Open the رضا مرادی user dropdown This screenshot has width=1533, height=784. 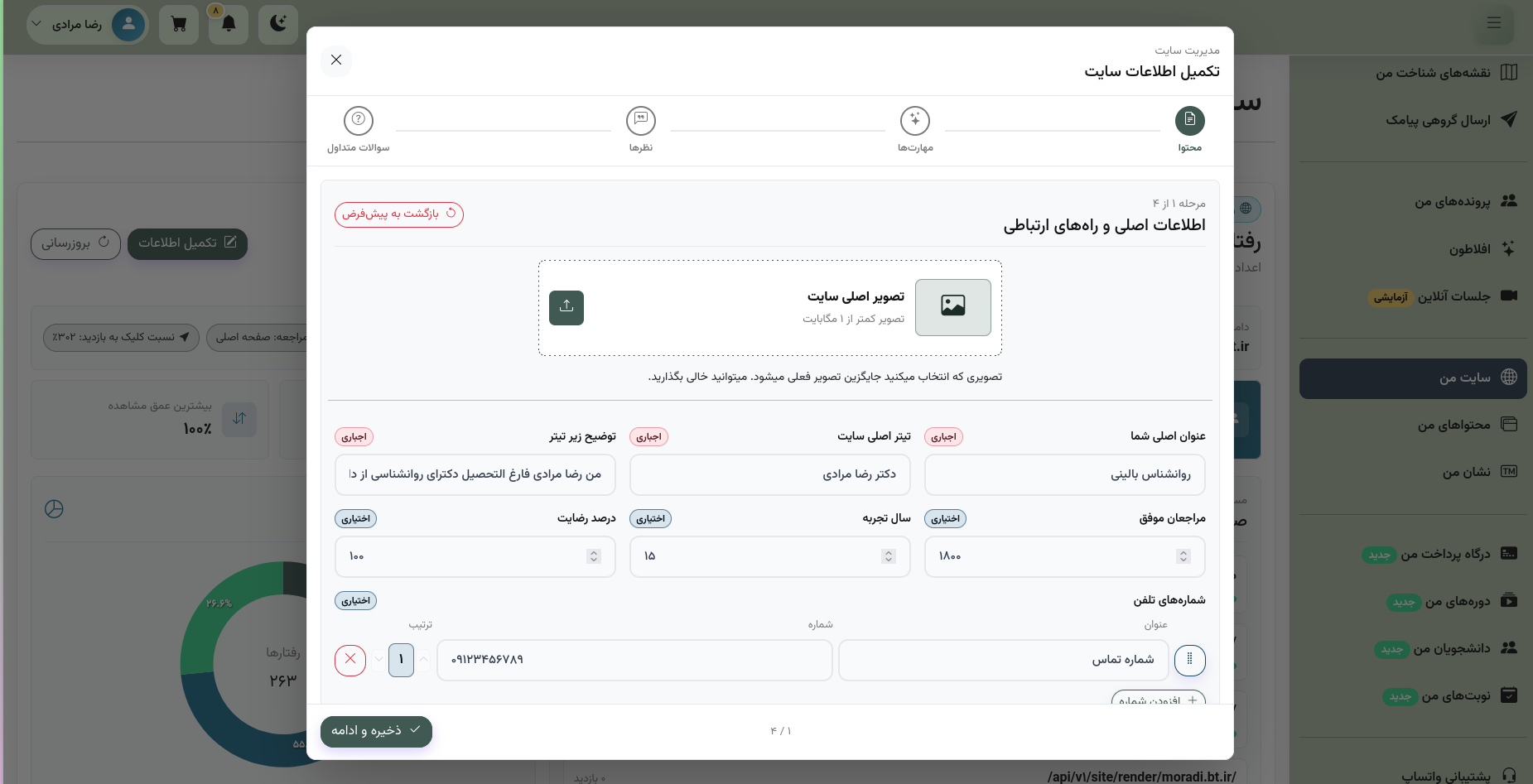[x=87, y=24]
